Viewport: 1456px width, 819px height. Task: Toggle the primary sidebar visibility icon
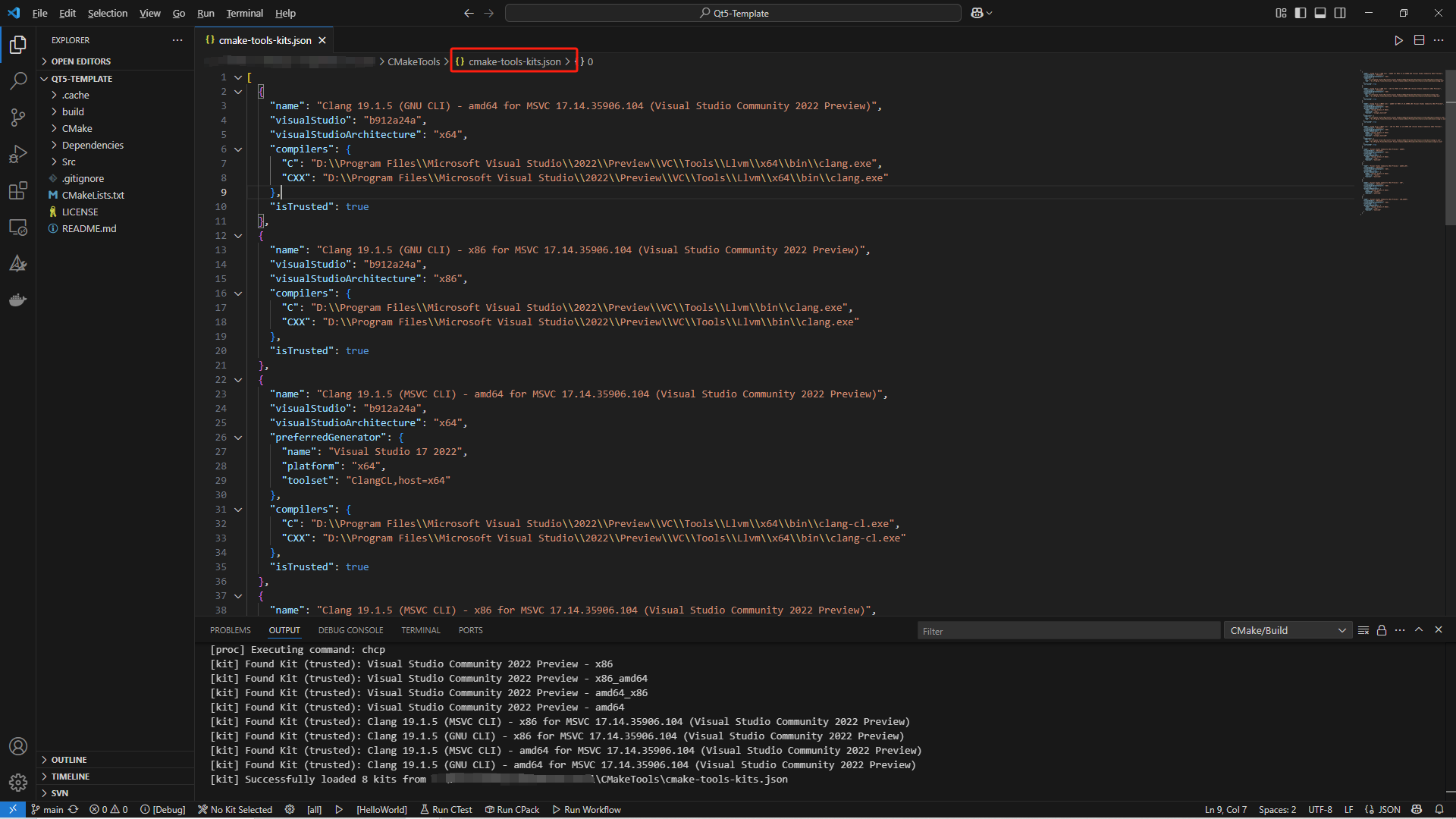tap(1300, 13)
